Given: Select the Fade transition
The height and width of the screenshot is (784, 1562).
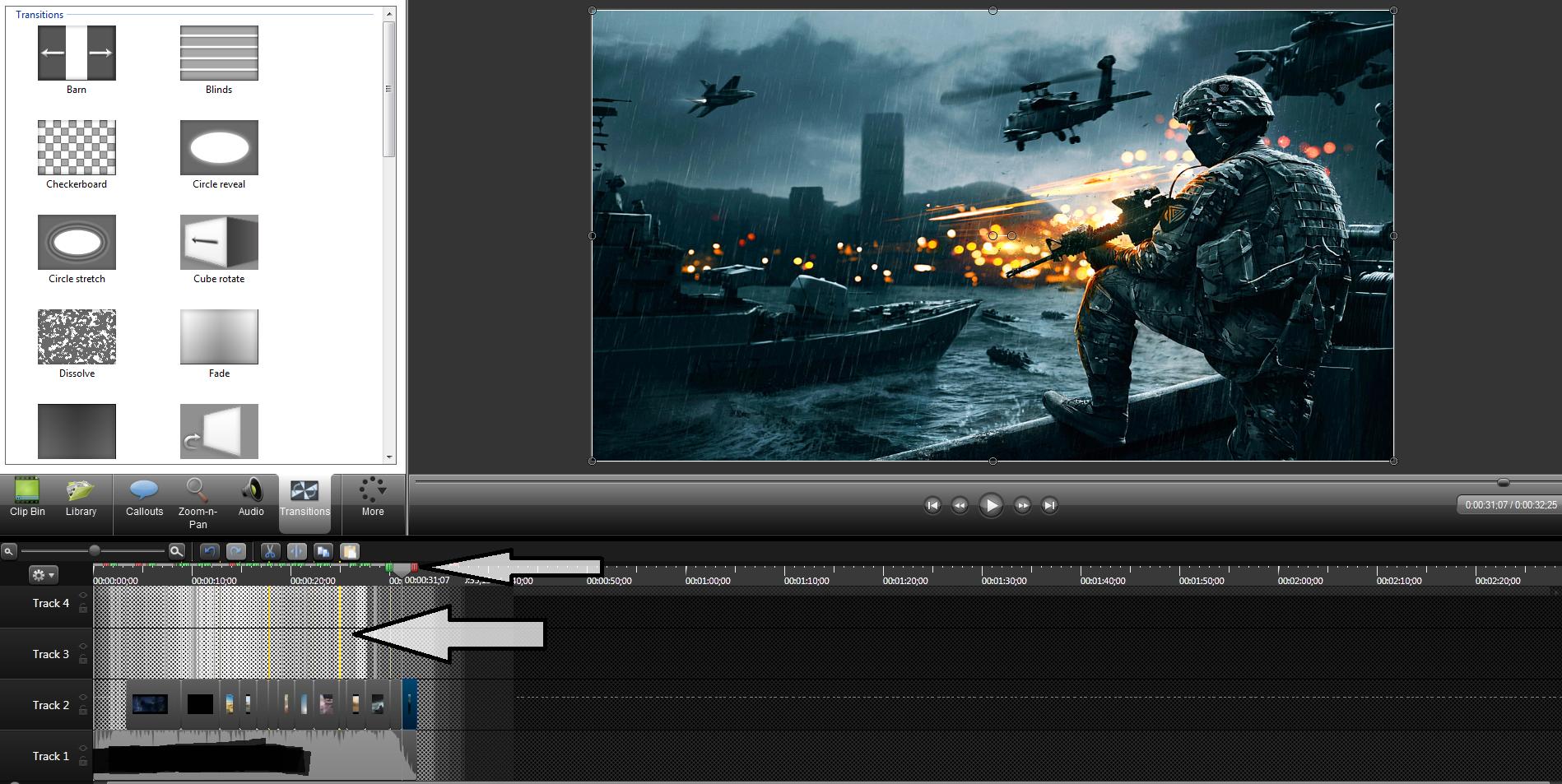Looking at the screenshot, I should pyautogui.click(x=219, y=344).
